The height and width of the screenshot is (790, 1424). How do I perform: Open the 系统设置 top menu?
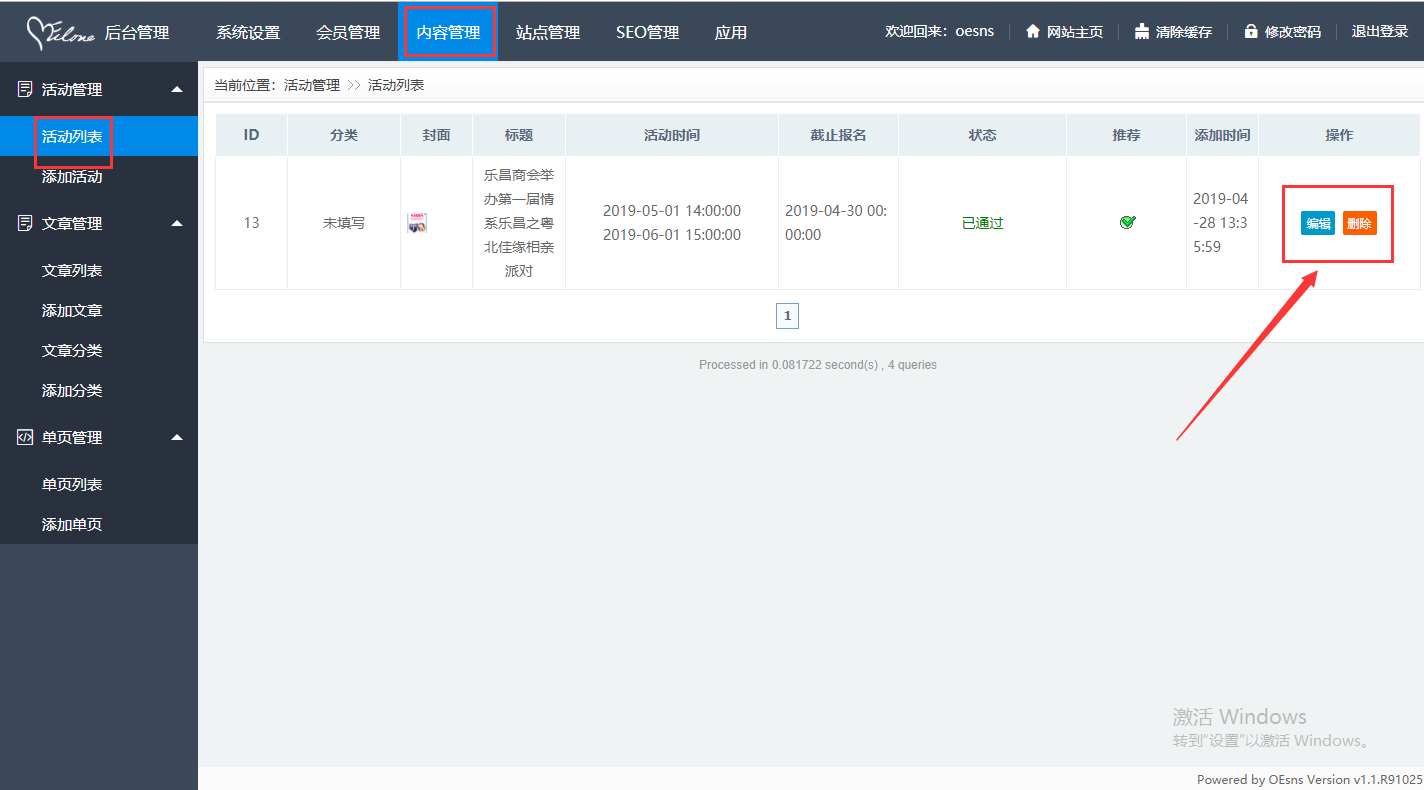tap(248, 32)
